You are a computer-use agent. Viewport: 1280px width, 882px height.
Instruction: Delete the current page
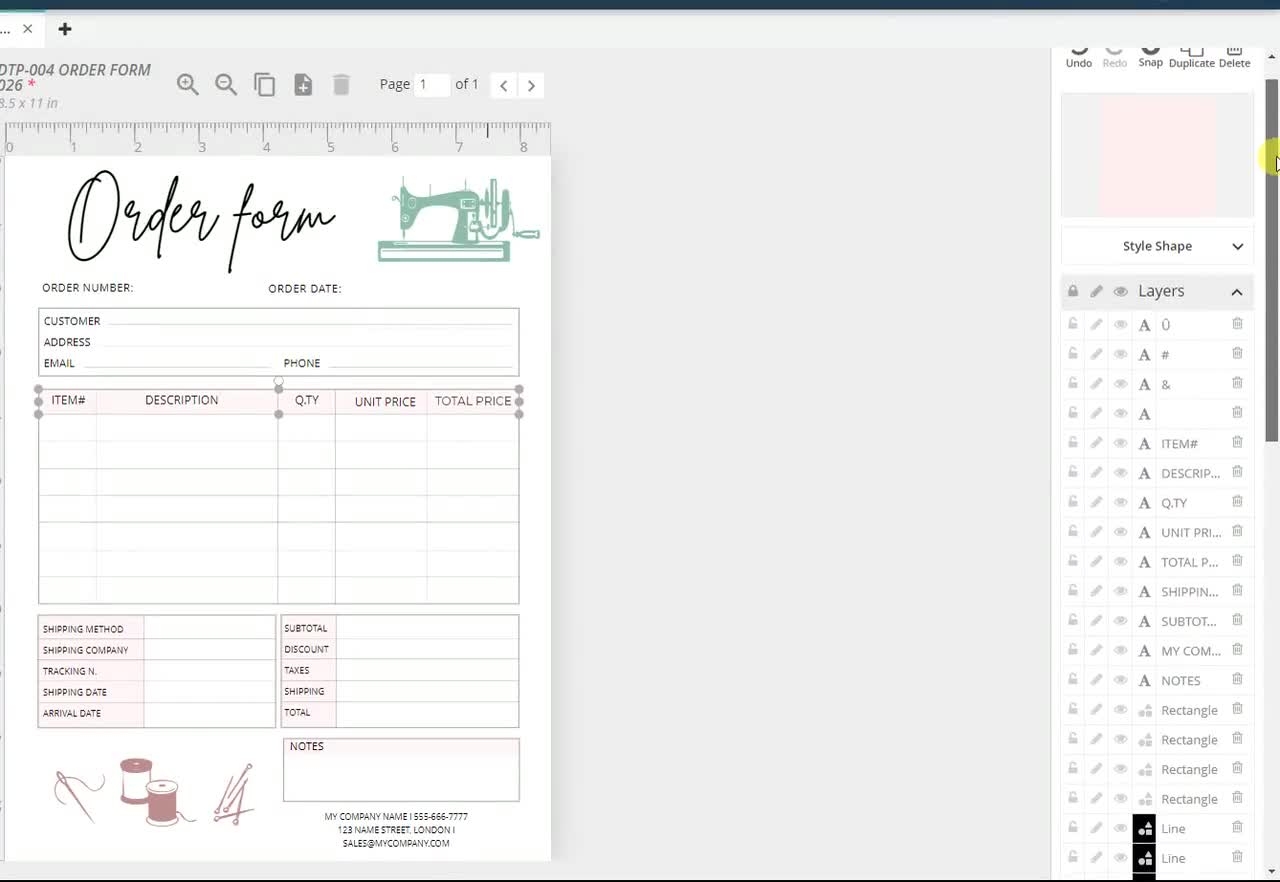click(341, 85)
